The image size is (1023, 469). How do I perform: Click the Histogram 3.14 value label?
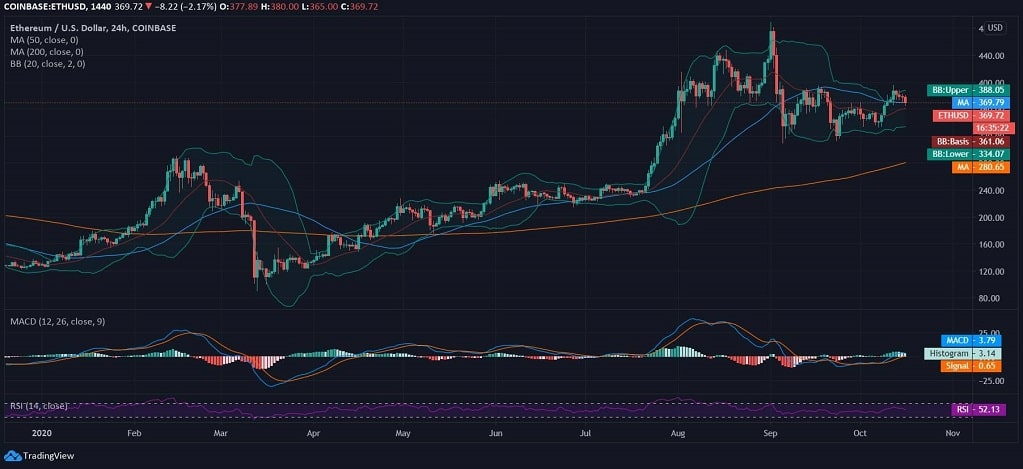tap(963, 354)
